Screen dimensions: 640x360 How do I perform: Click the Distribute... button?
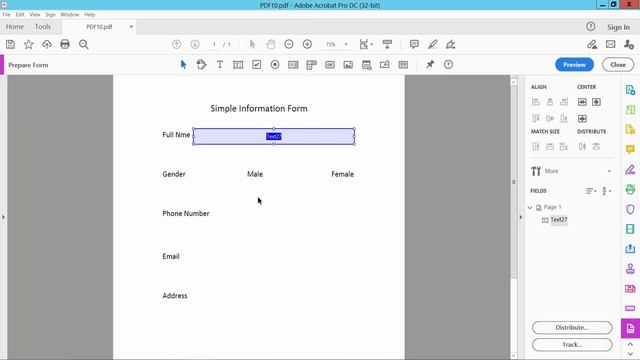click(572, 327)
